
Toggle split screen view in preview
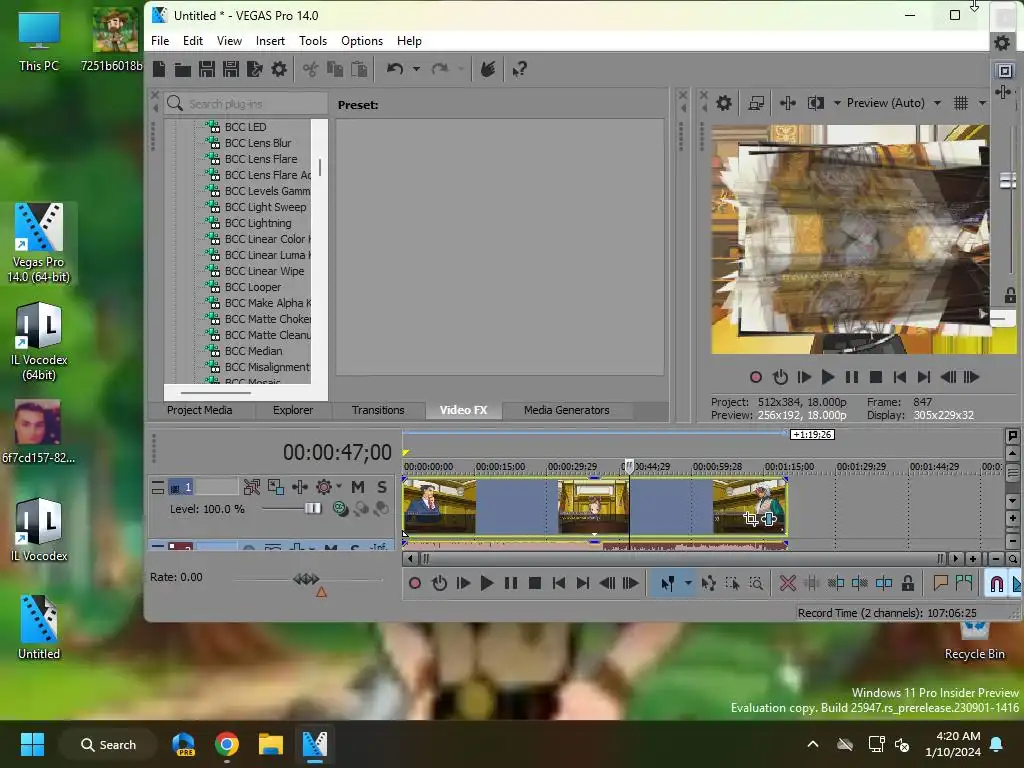816,103
